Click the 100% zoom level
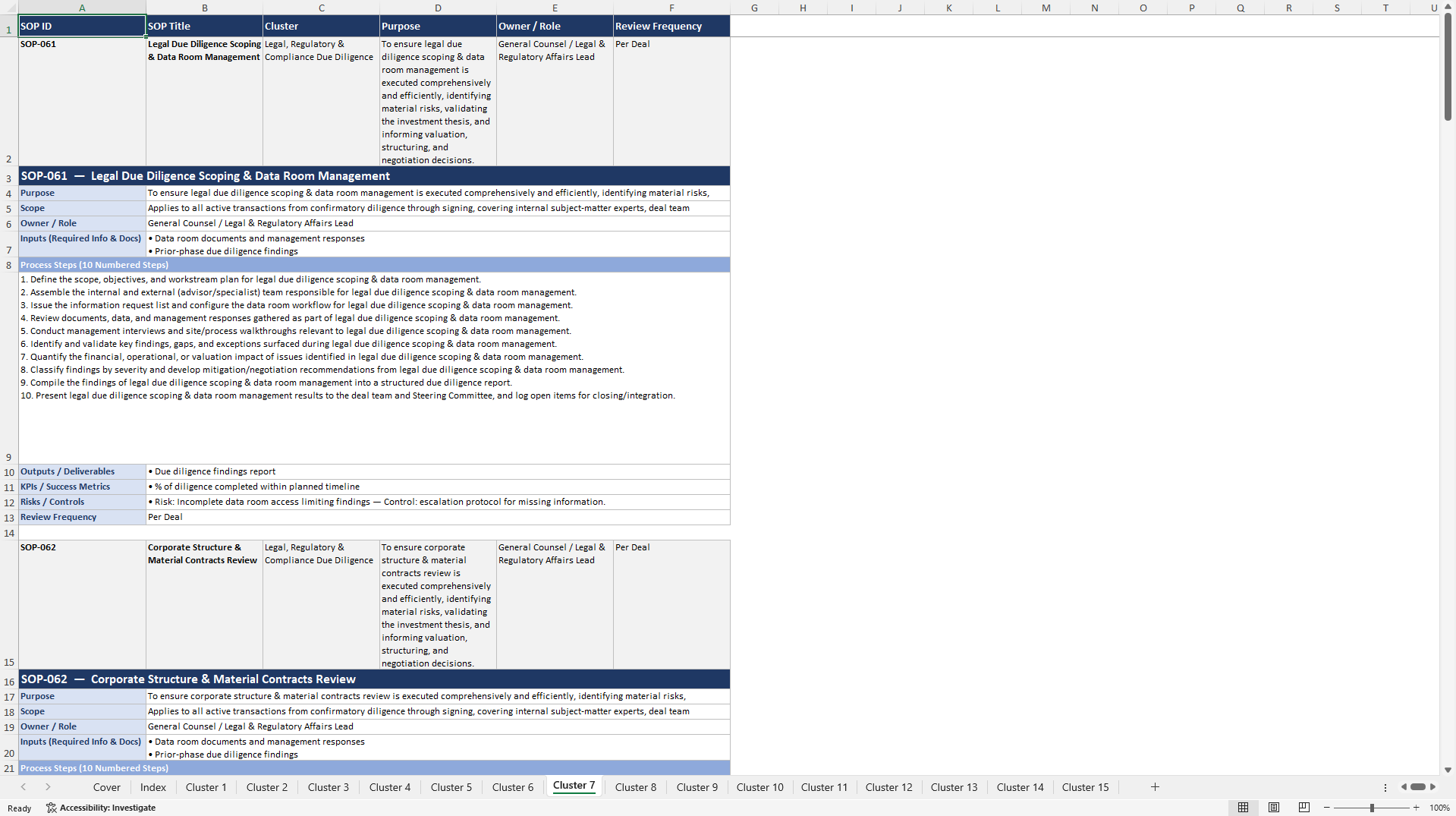 pyautogui.click(x=1439, y=808)
